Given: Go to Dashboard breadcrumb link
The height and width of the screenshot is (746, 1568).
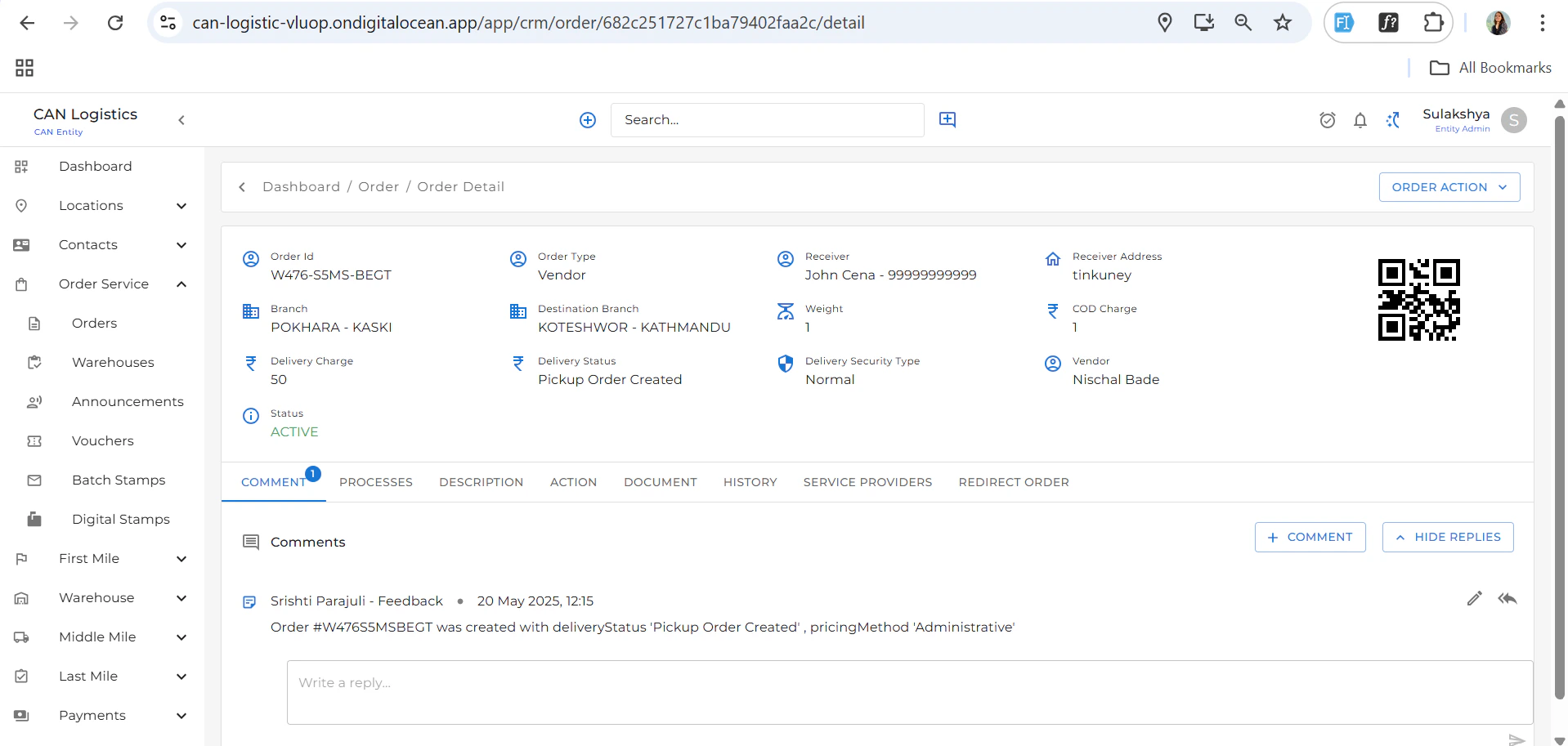Looking at the screenshot, I should click(301, 187).
